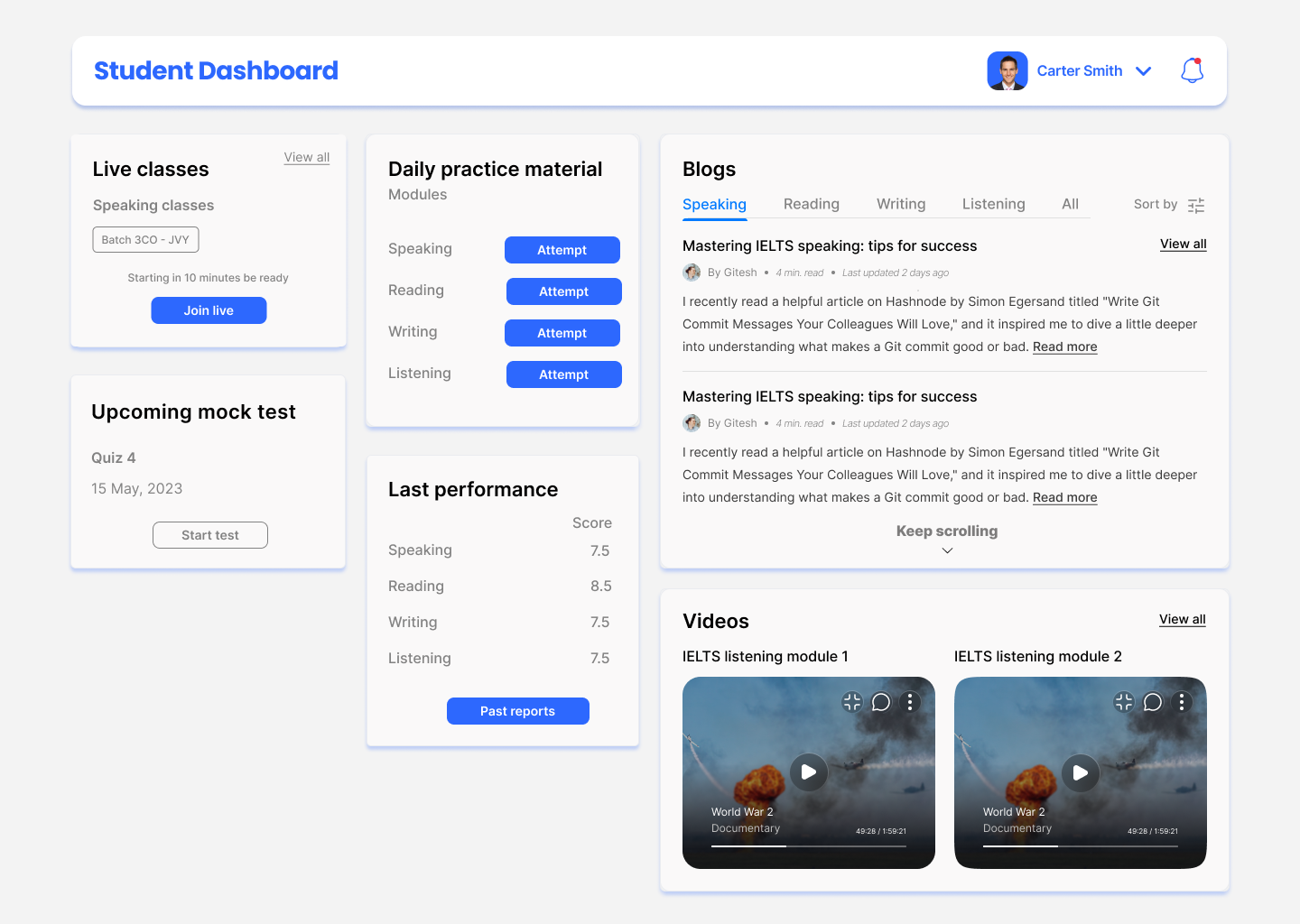Attempt the Speaking practice module
The height and width of the screenshot is (924, 1300).
click(x=562, y=250)
